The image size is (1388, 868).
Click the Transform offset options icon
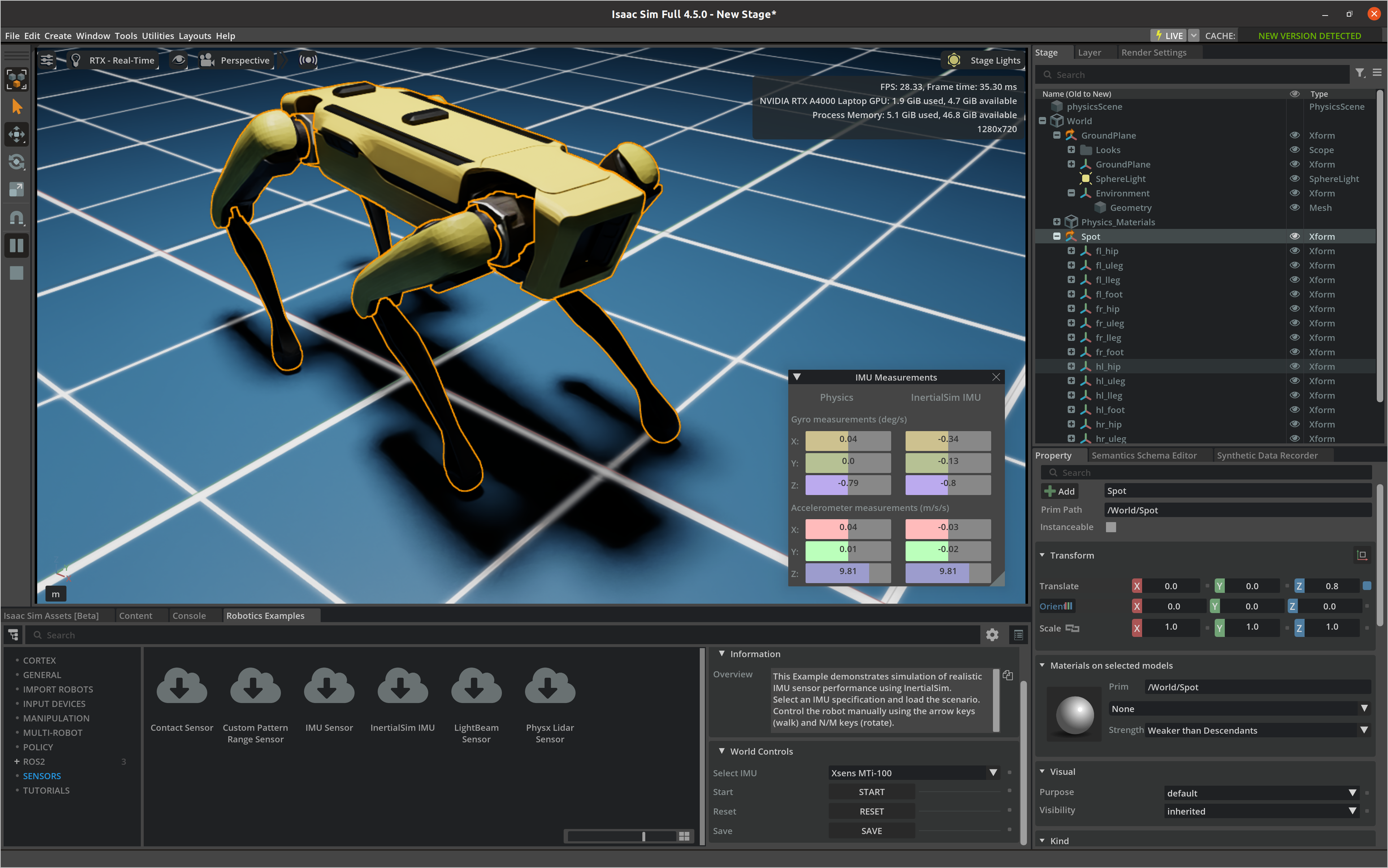1362,555
